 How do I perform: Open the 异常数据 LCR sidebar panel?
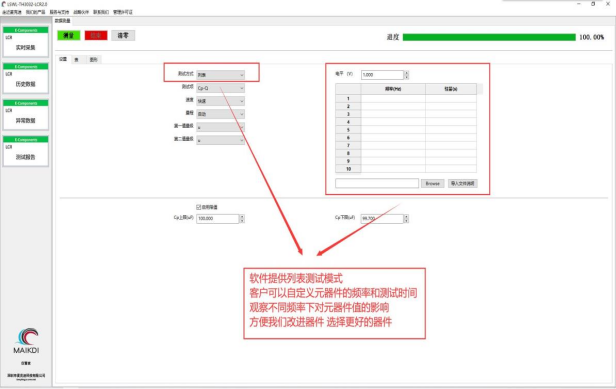pyautogui.click(x=26, y=114)
